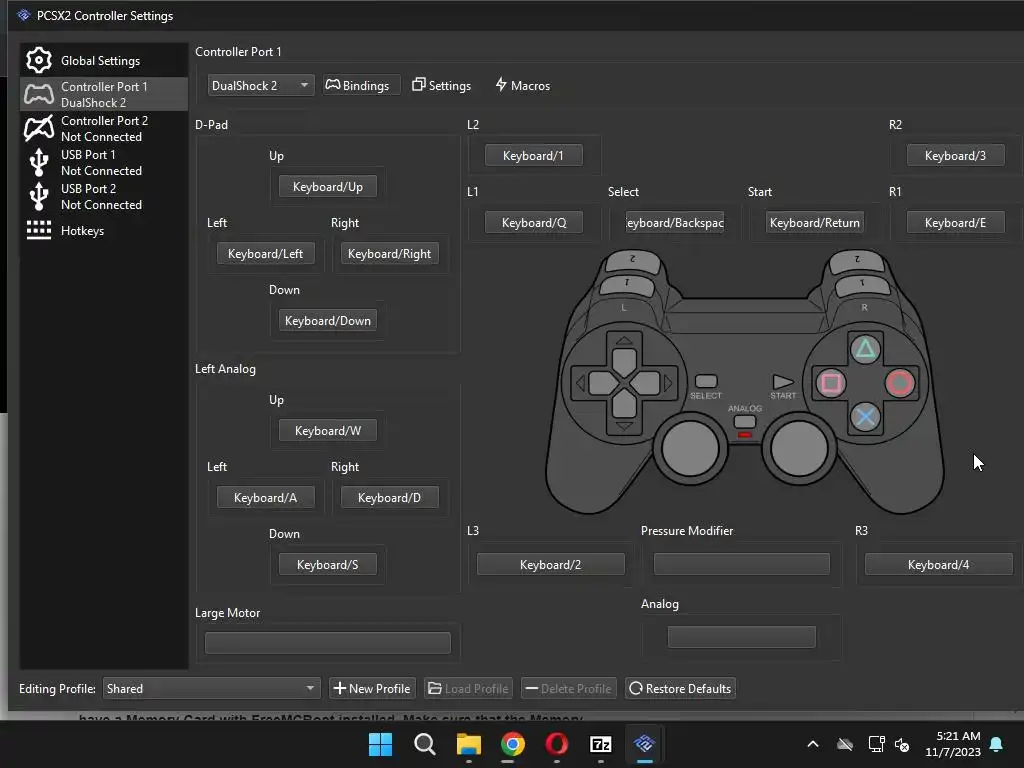Rebind Select Keyboard/Backspace button
1024x768 pixels.
pos(675,223)
